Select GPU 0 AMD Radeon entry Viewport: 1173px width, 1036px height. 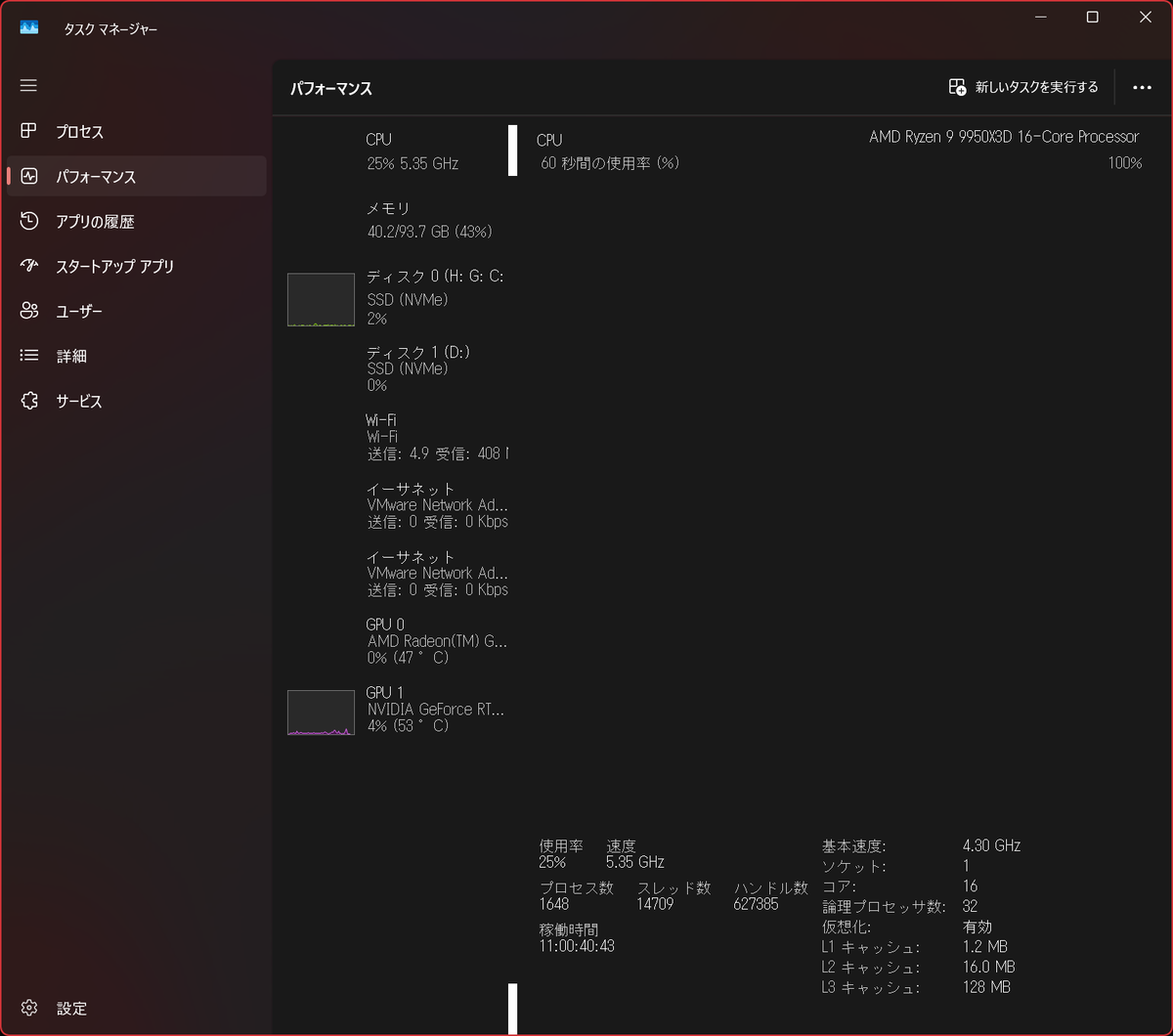tap(395, 640)
